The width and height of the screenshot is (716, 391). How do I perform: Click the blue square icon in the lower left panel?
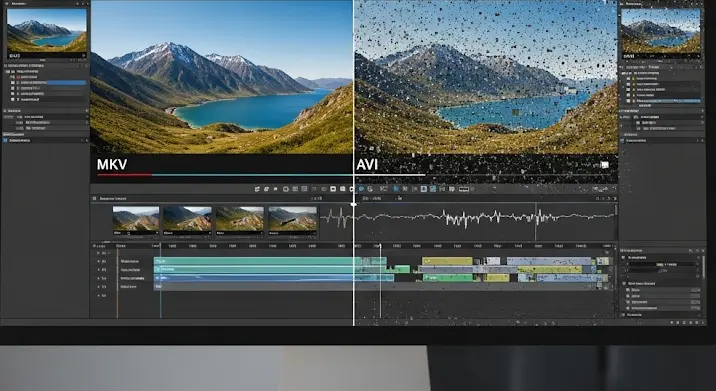point(5,141)
